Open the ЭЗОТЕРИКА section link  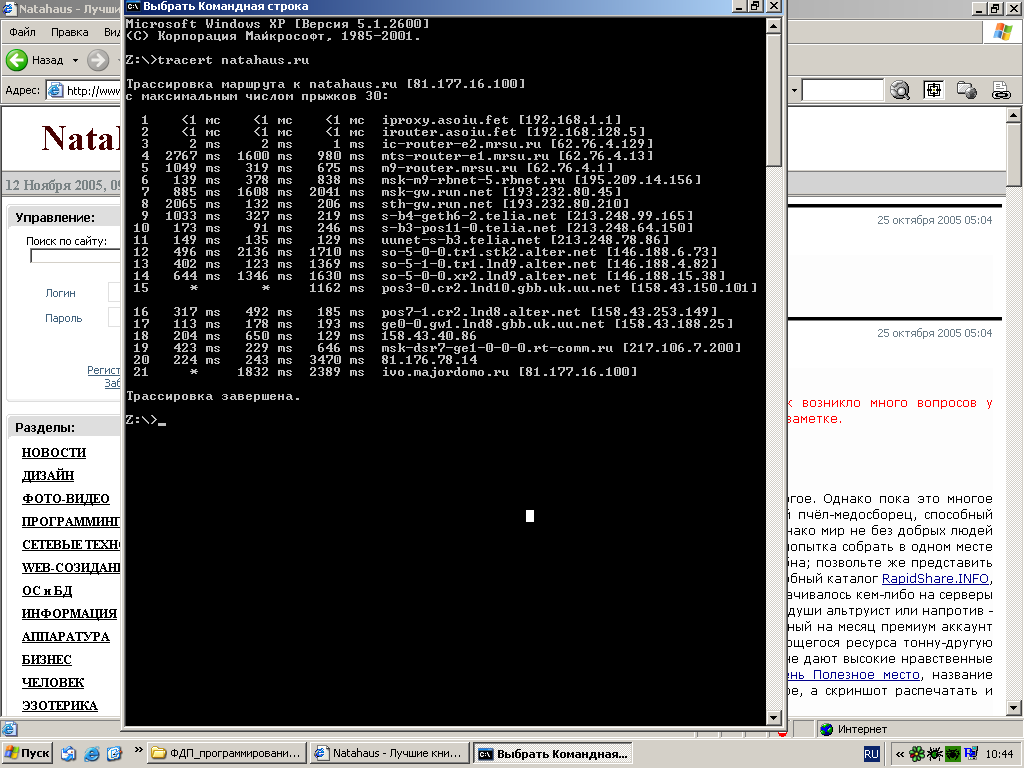point(59,705)
